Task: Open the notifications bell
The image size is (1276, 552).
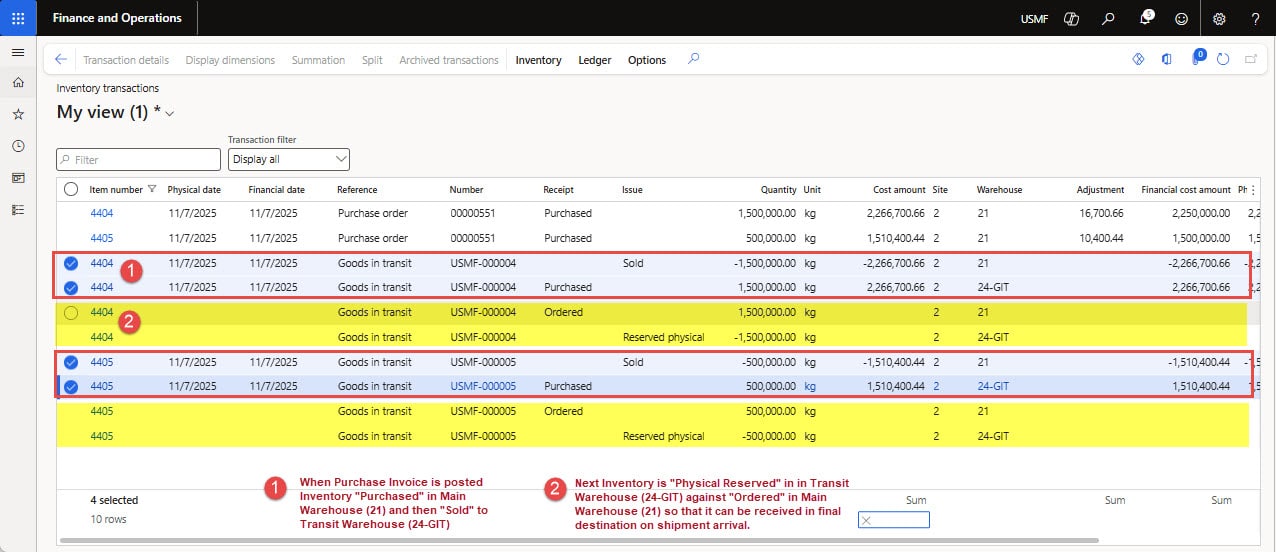Action: coord(1146,18)
